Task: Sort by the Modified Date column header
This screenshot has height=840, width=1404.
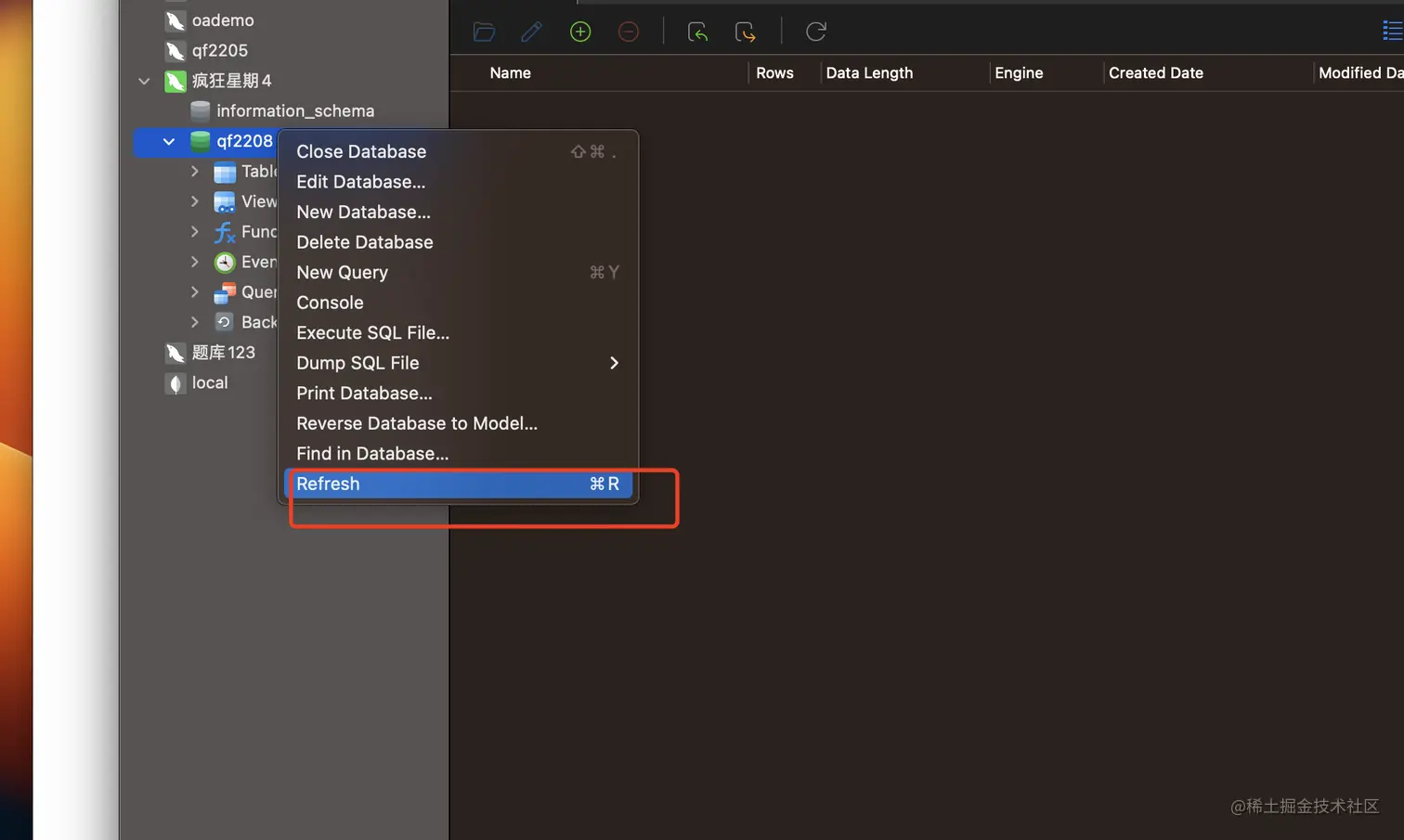Action: point(1360,73)
